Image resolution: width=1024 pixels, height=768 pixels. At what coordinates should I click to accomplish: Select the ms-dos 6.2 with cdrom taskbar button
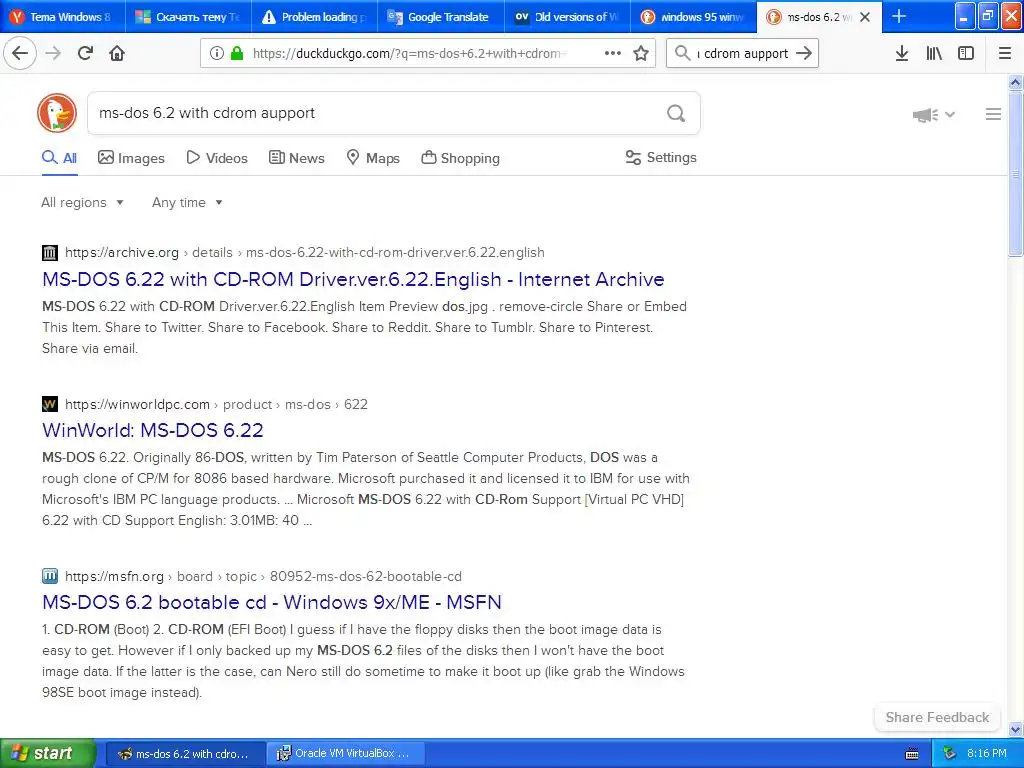tap(185, 754)
